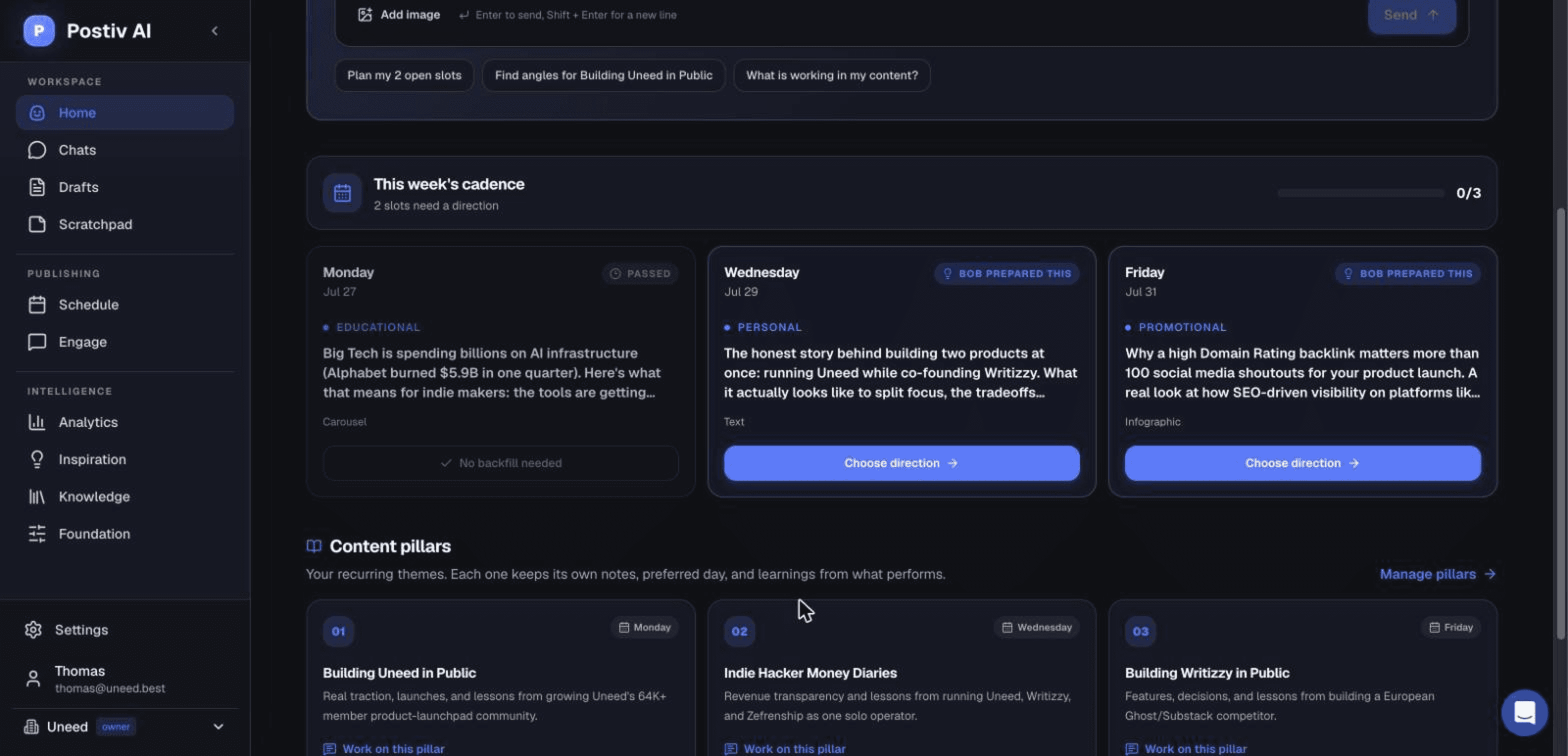
Task: Click the 'Indie Hacker Money Diaries' title
Action: 810,672
